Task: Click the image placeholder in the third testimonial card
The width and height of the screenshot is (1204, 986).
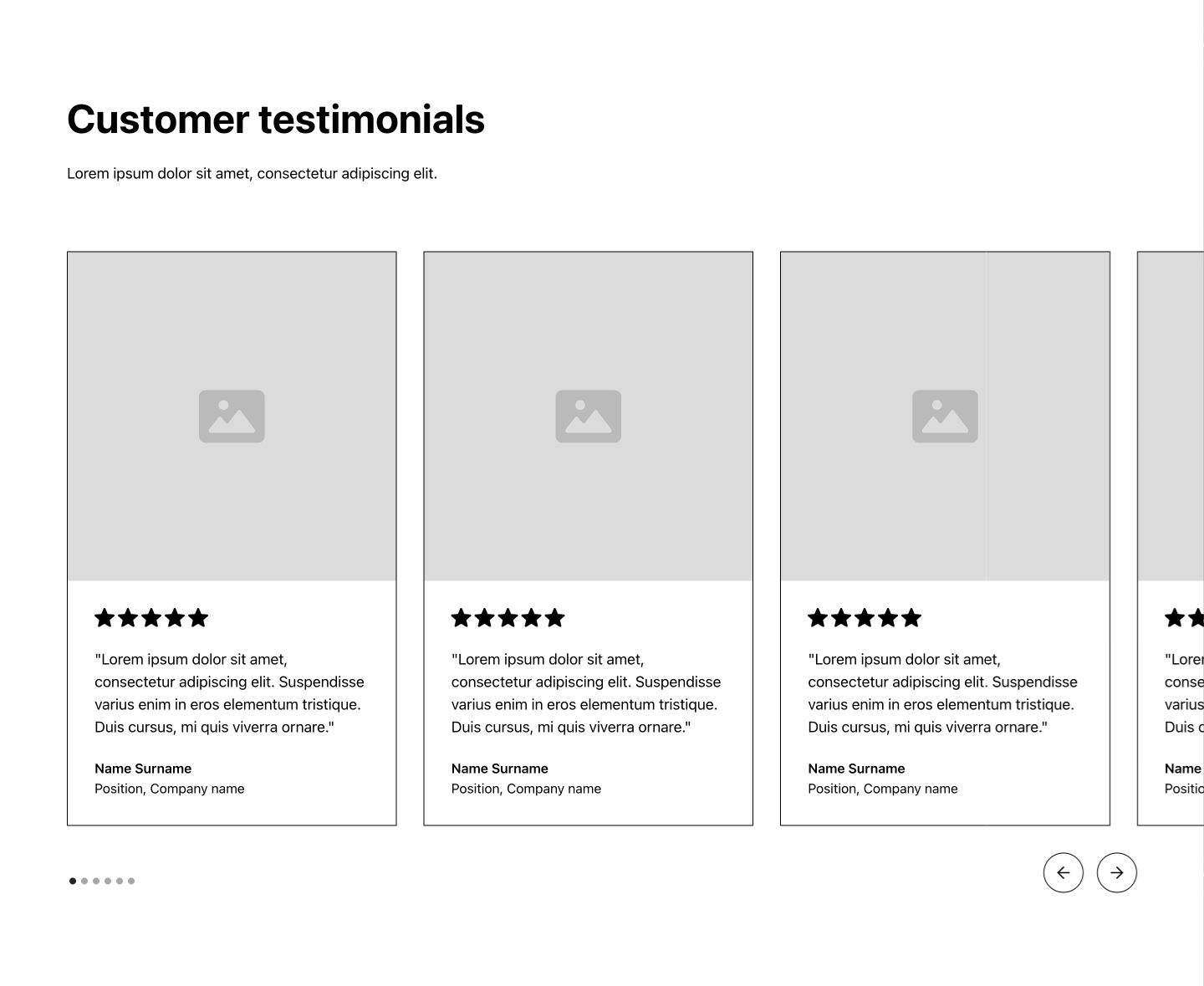Action: point(945,416)
